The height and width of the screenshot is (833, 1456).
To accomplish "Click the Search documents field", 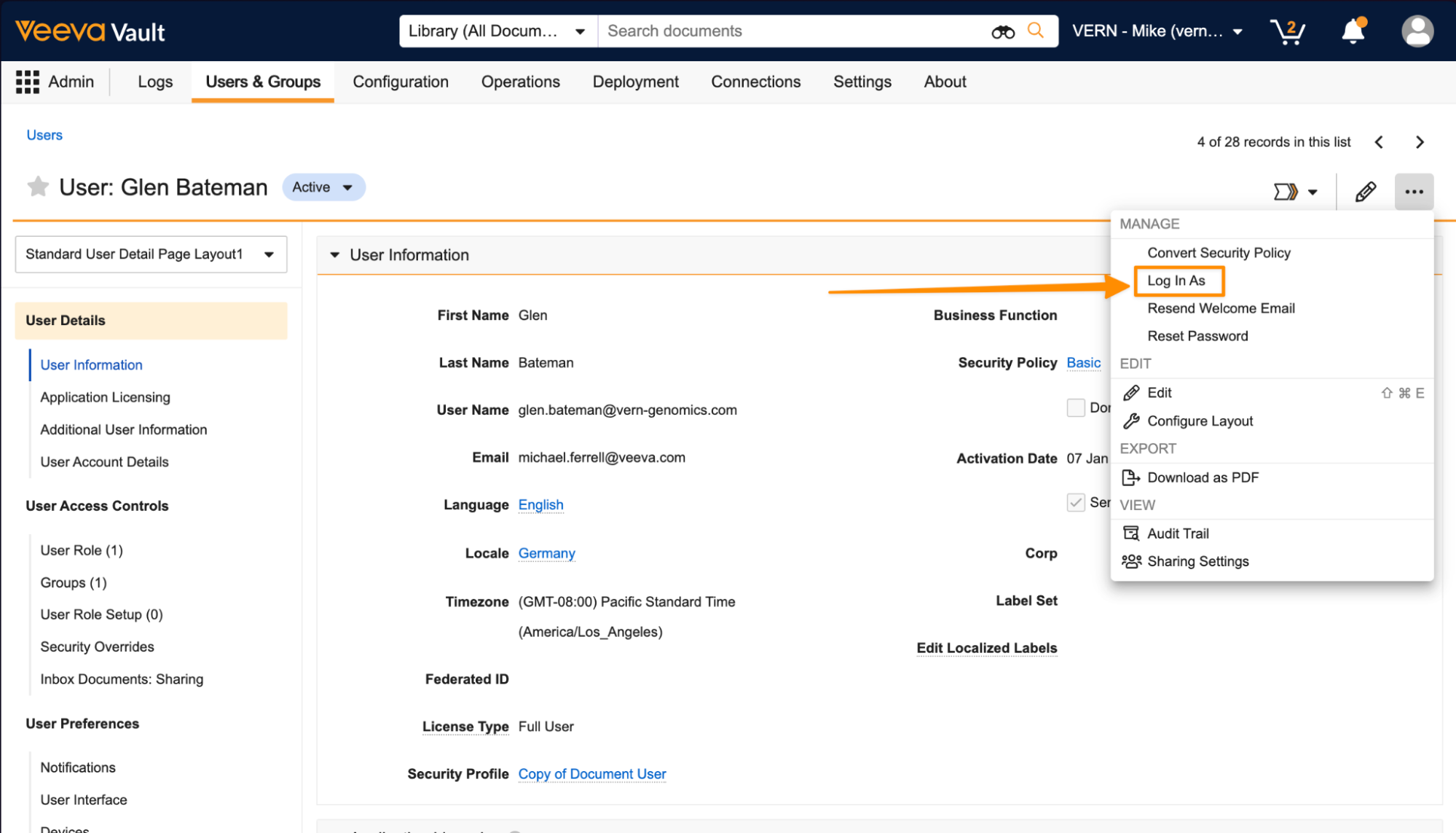I will point(790,31).
